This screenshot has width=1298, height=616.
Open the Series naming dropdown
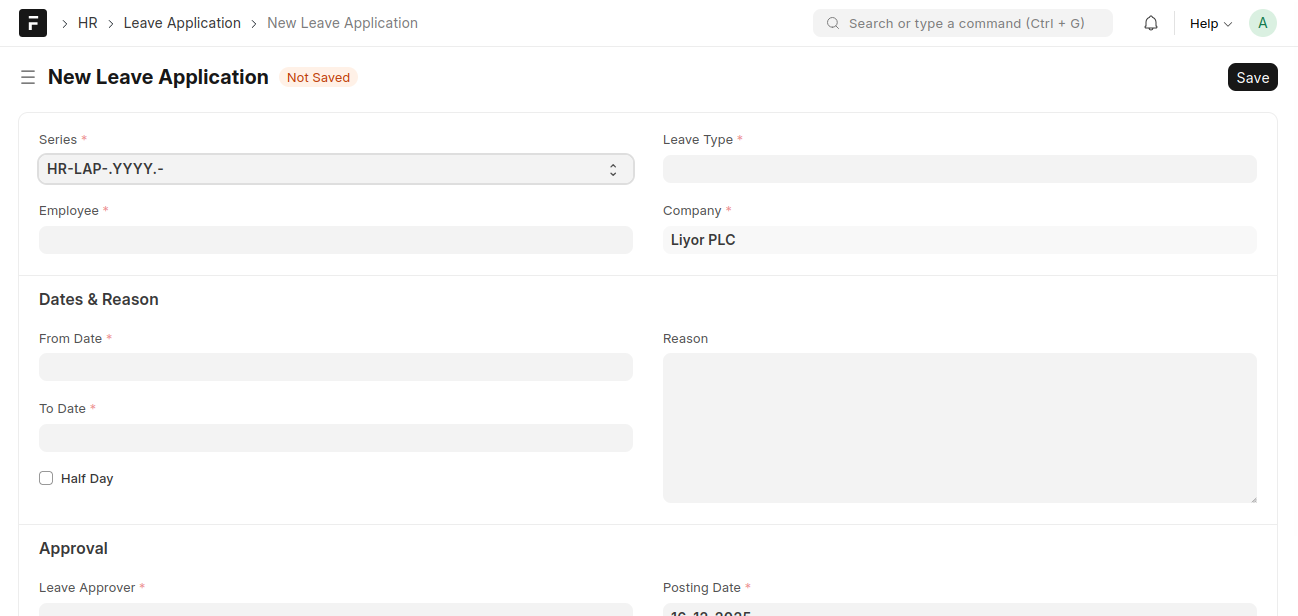[335, 168]
